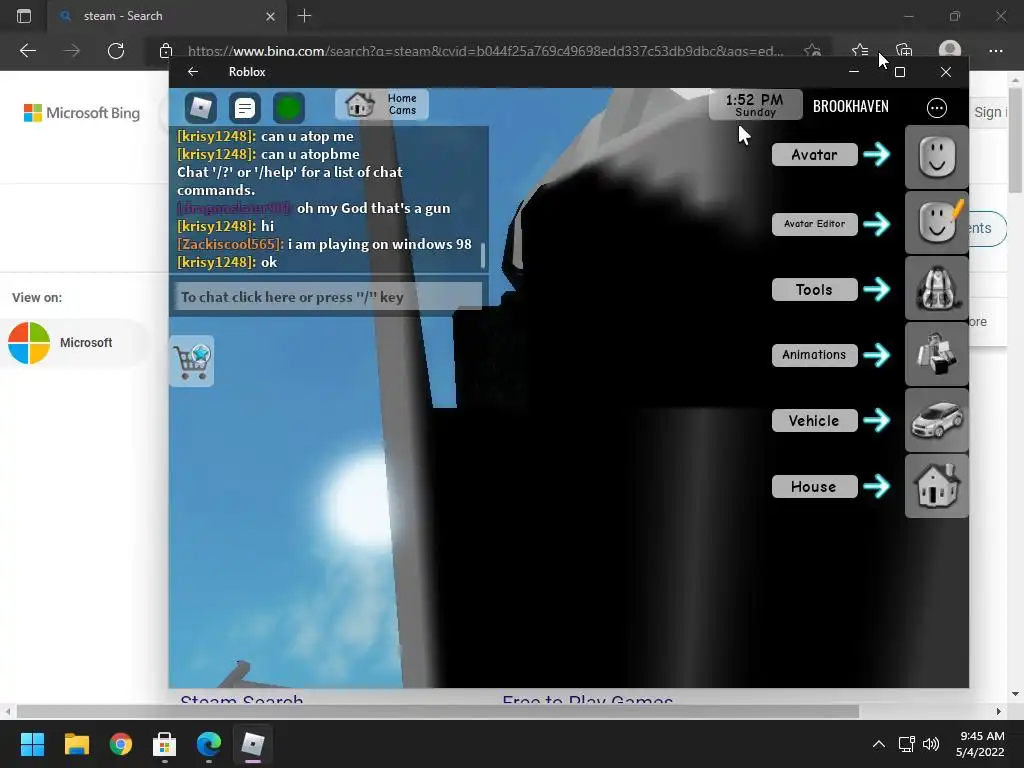
Task: Click the House label button
Action: click(x=814, y=487)
